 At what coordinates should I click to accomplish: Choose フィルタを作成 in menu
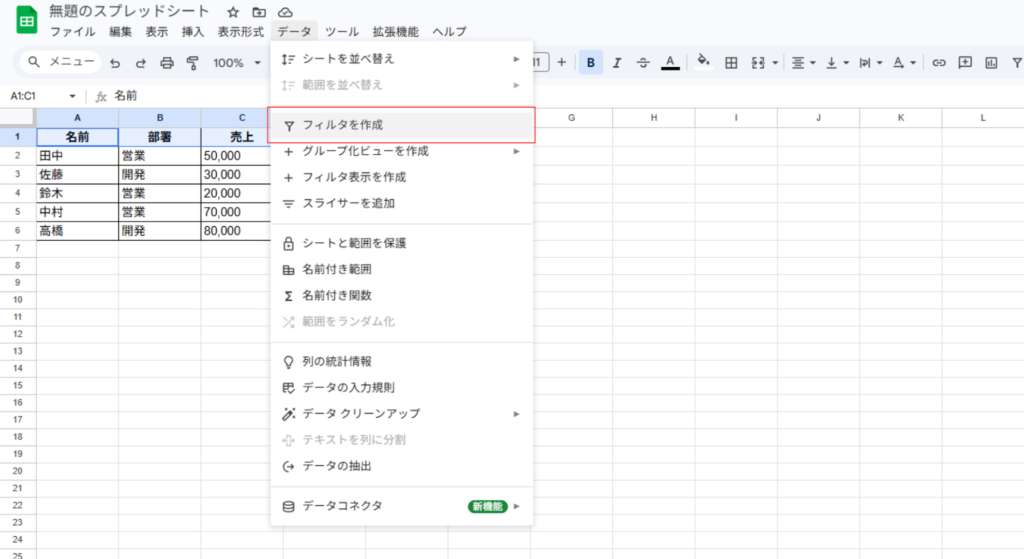point(402,125)
